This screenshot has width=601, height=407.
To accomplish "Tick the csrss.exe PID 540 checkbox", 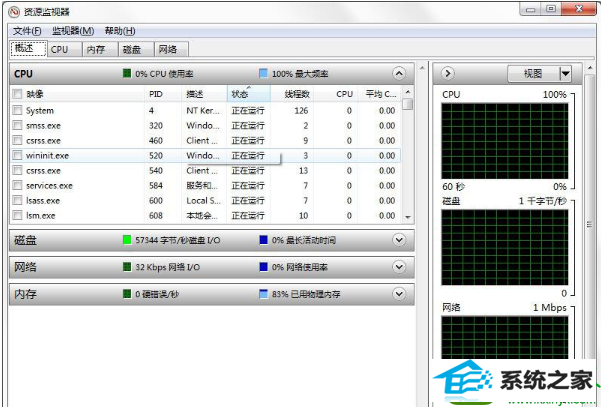I will 17,170.
